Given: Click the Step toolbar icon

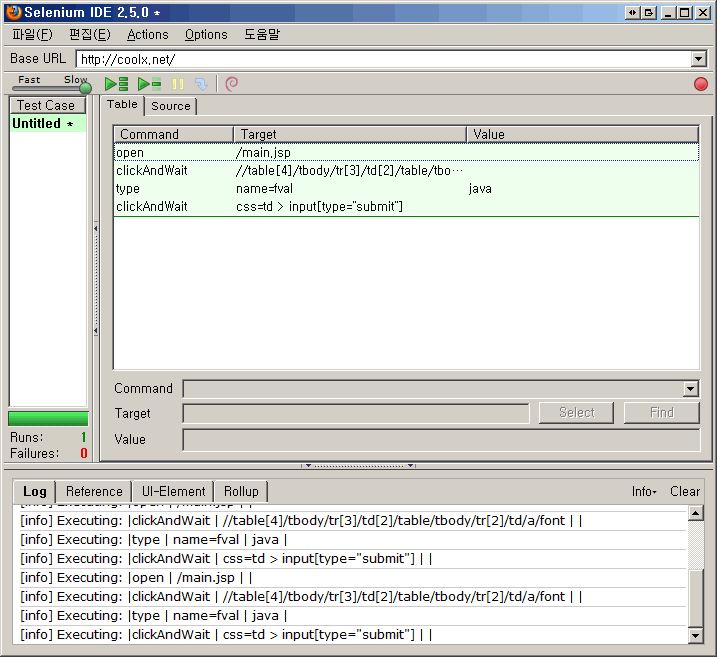Looking at the screenshot, I should (x=201, y=85).
